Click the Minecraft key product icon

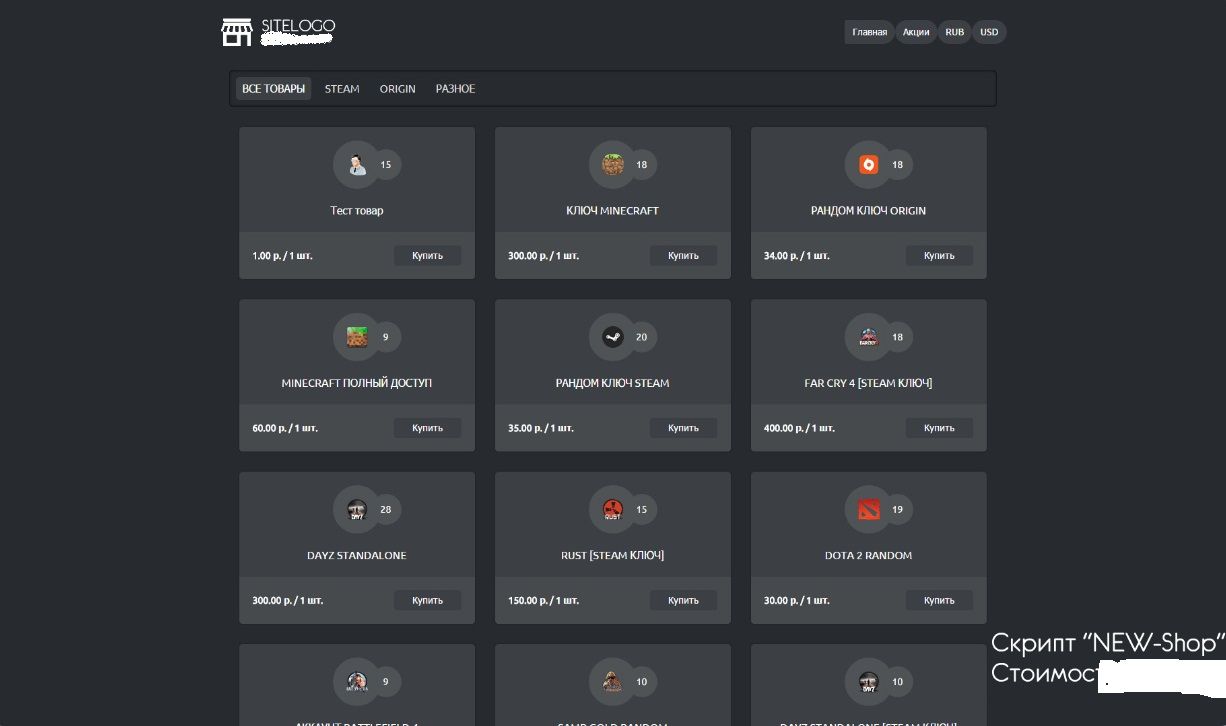tap(612, 165)
